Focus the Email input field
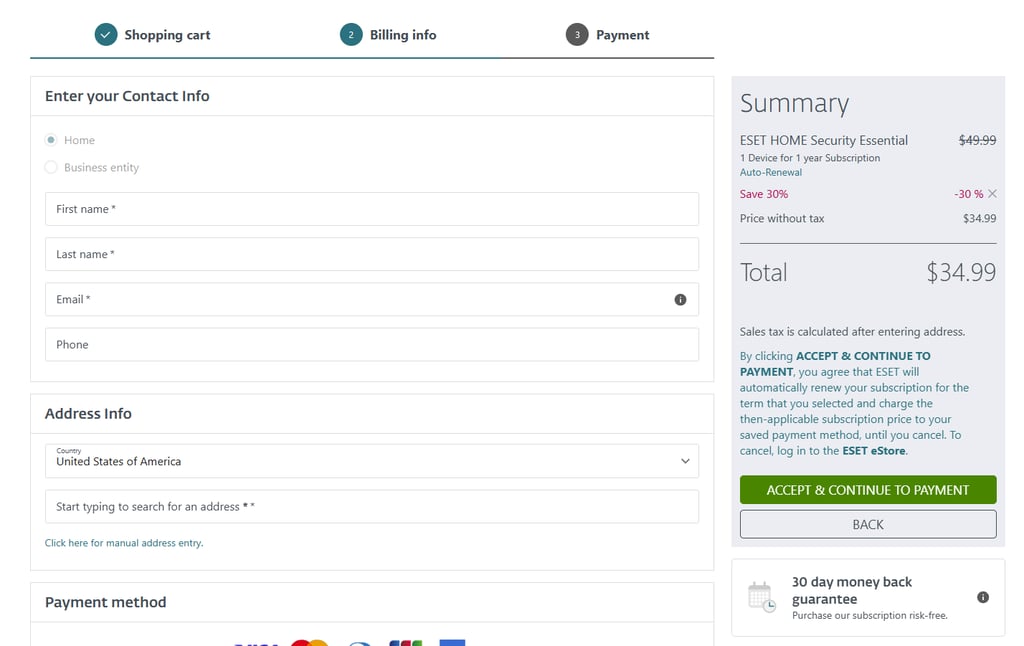1024x646 pixels. (372, 299)
